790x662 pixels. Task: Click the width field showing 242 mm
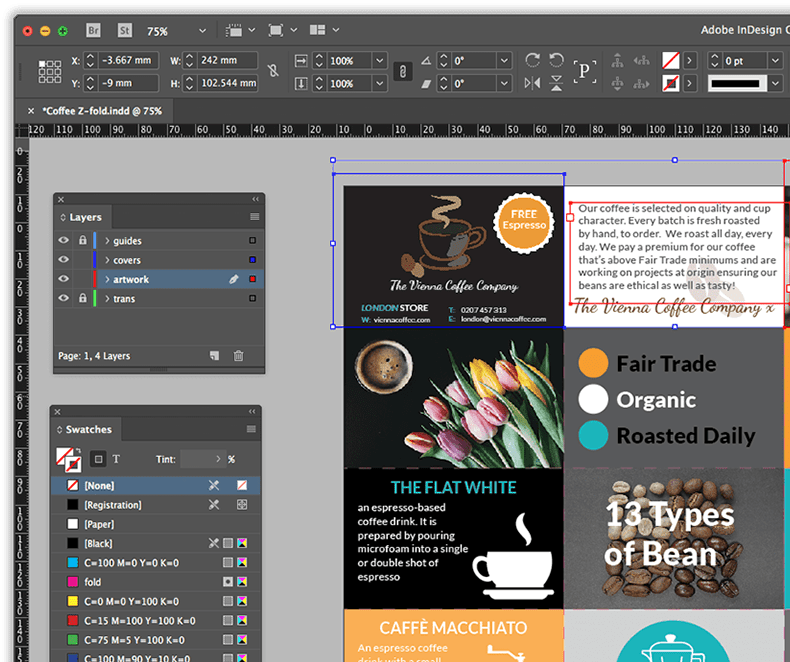click(x=227, y=60)
